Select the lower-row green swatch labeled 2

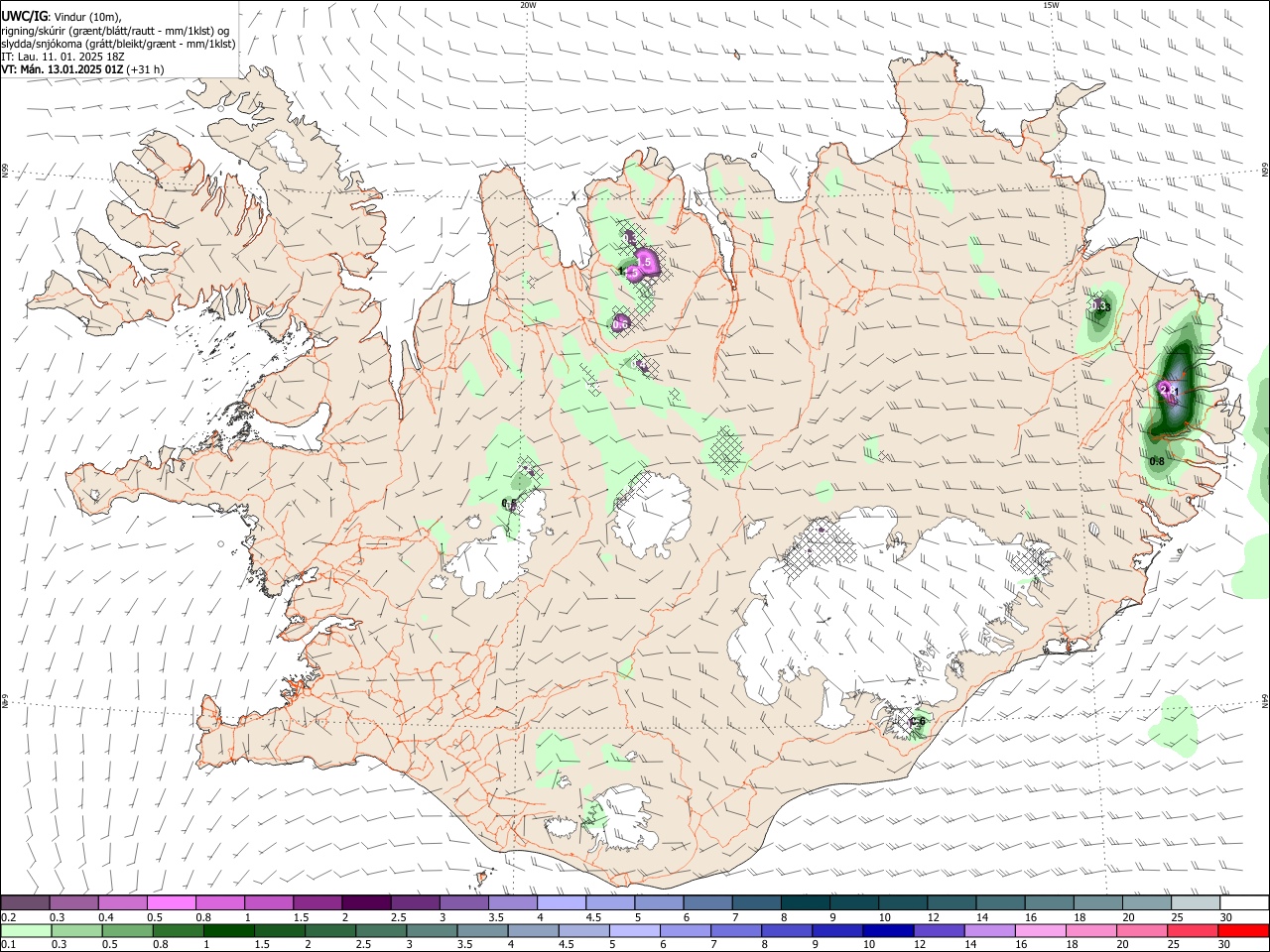(x=329, y=930)
